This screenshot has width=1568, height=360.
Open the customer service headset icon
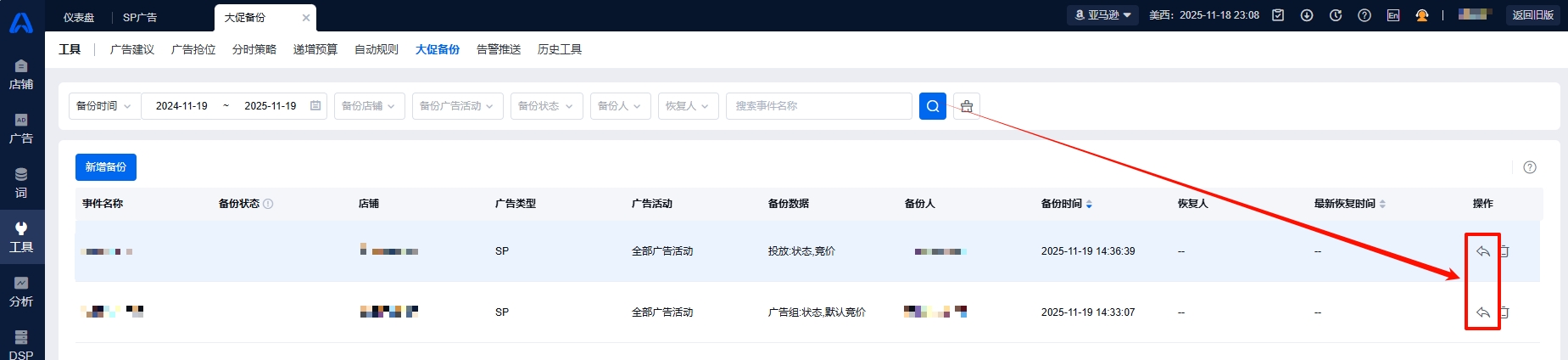[1422, 15]
